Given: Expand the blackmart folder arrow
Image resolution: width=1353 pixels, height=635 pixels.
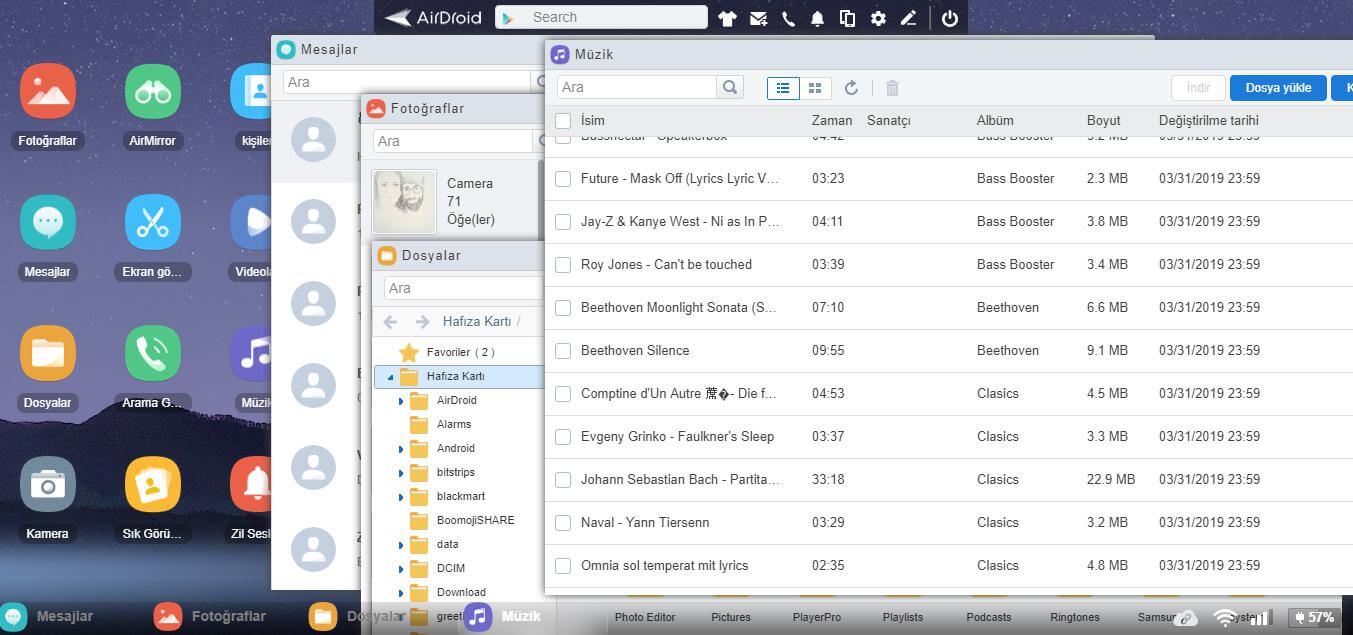Looking at the screenshot, I should tap(401, 497).
